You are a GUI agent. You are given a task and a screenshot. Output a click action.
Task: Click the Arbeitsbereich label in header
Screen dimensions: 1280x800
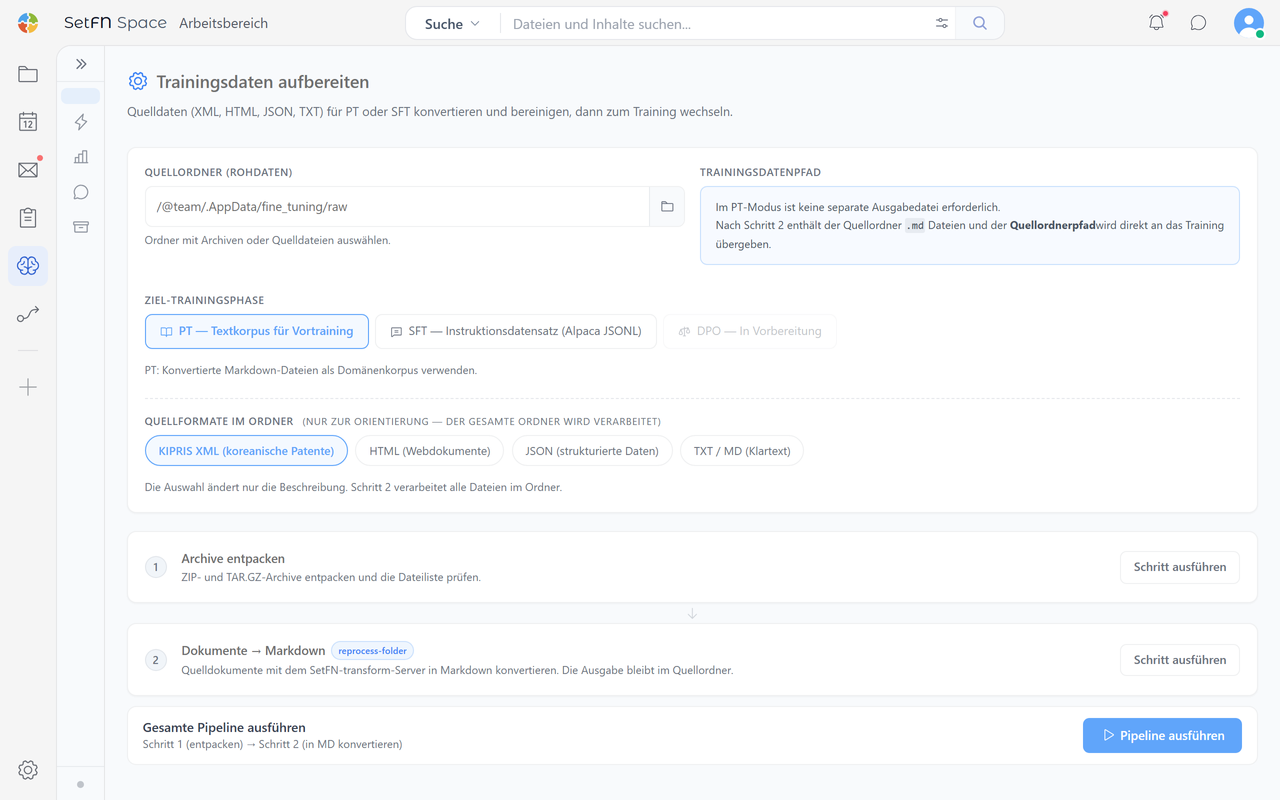click(x=223, y=24)
